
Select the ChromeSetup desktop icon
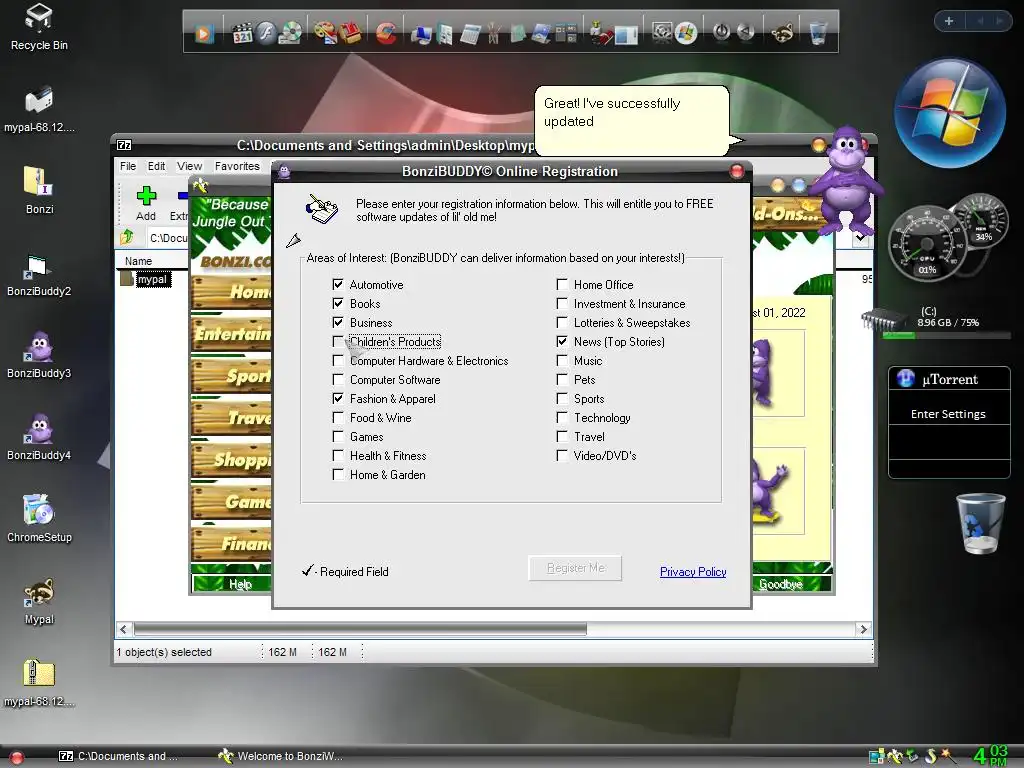pyautogui.click(x=39, y=519)
